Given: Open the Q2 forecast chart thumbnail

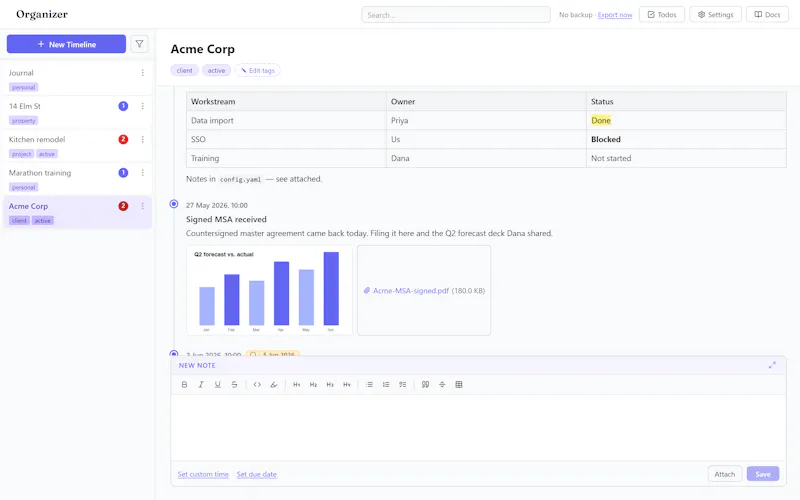Looking at the screenshot, I should pyautogui.click(x=269, y=290).
